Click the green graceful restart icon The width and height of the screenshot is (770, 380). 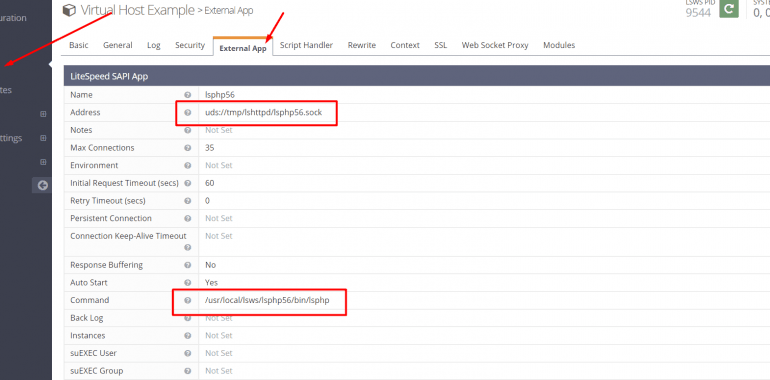coord(729,8)
